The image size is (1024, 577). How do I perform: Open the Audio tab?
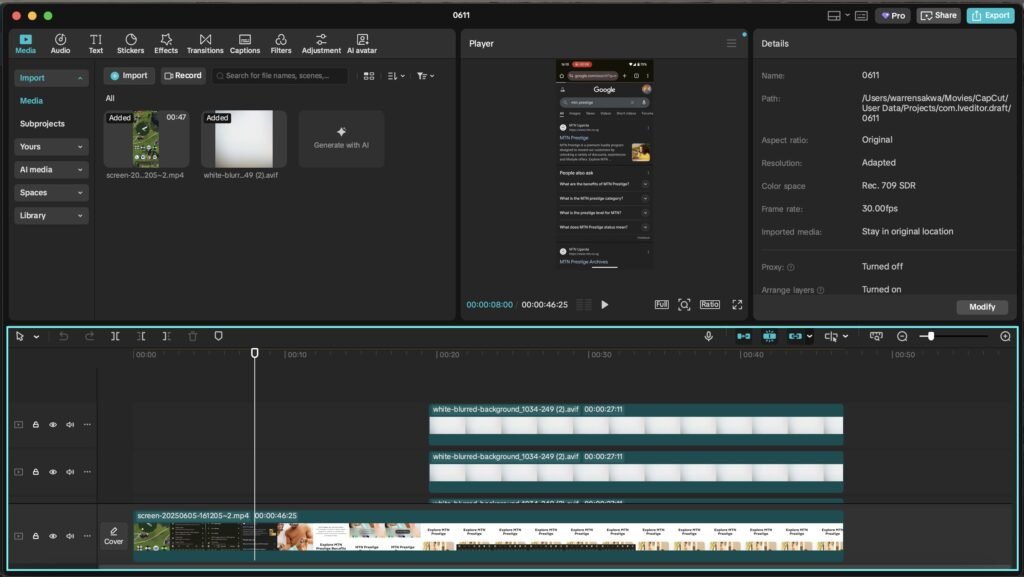(x=60, y=44)
